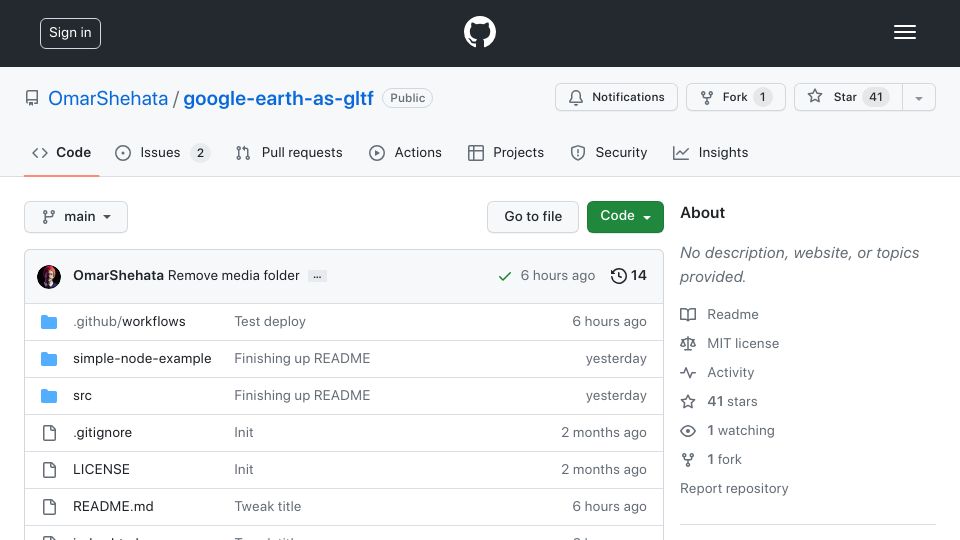View the 1 watching link

[727, 430]
